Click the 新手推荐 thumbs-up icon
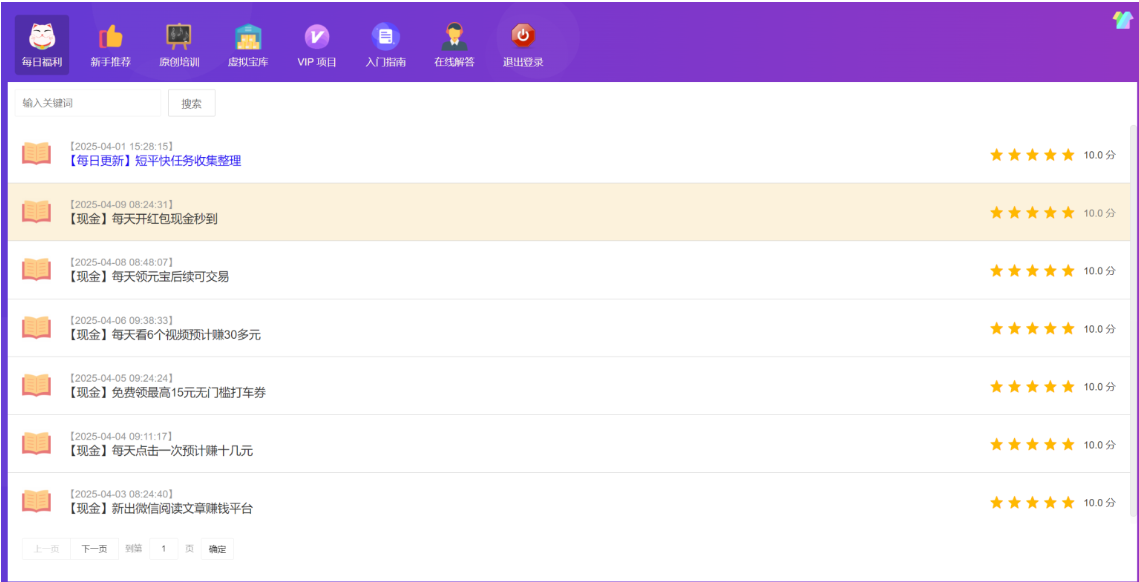 [x=110, y=38]
